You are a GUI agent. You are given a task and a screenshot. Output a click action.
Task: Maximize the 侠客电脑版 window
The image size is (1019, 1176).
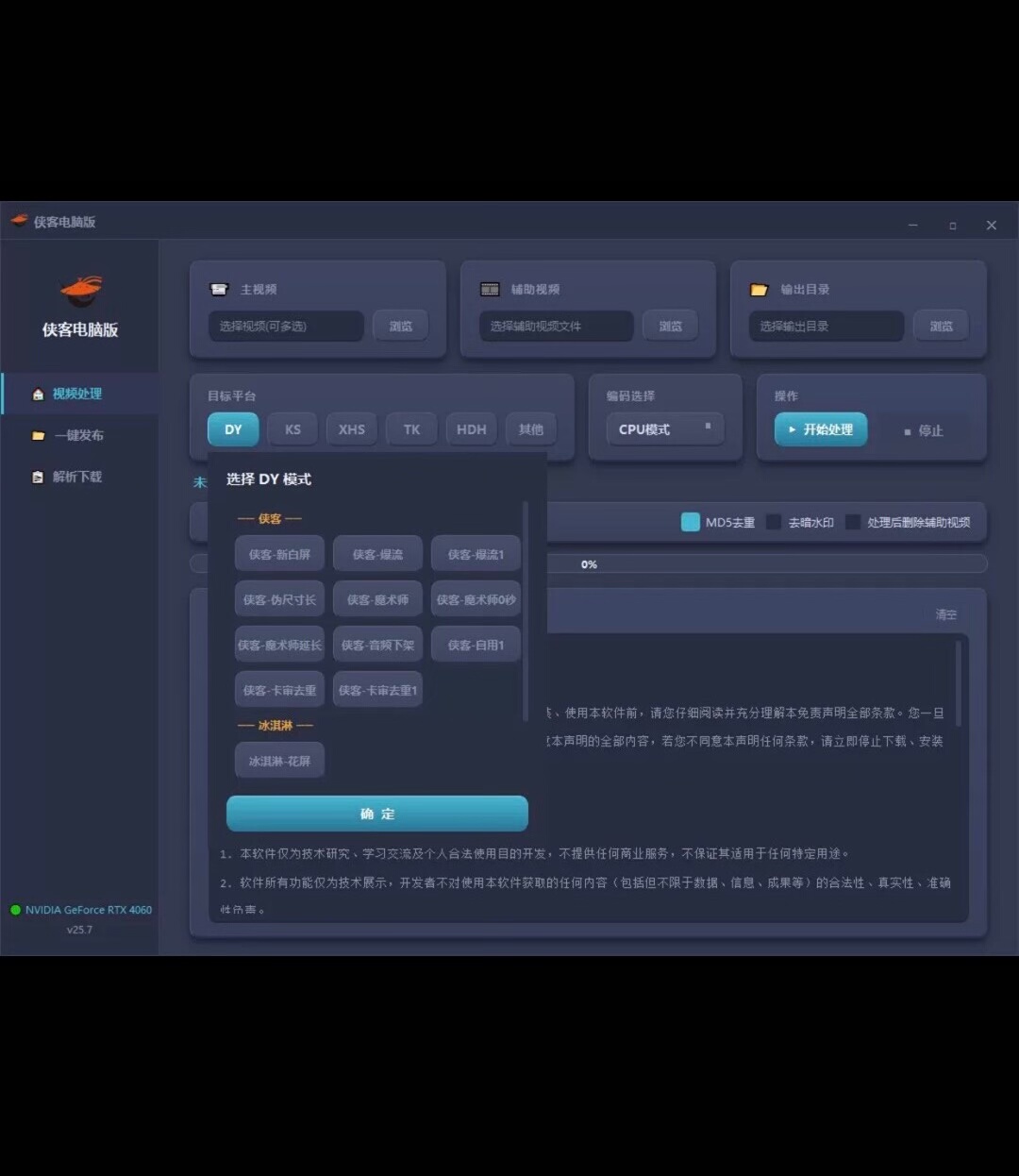(953, 225)
